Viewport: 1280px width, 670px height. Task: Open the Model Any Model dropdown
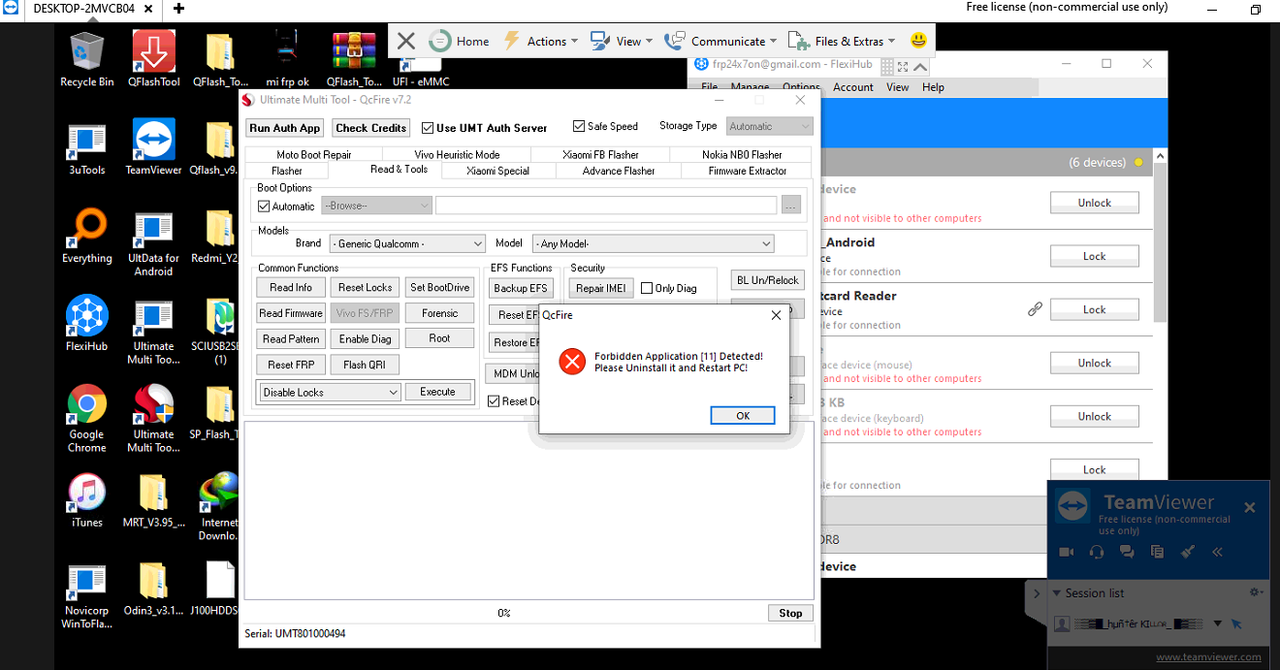point(654,244)
